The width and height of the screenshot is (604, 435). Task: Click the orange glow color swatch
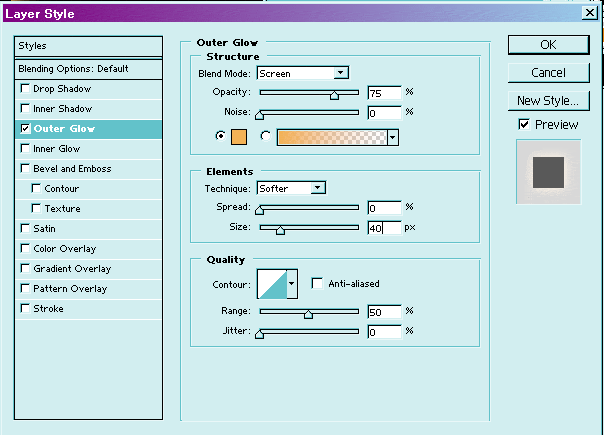point(240,137)
